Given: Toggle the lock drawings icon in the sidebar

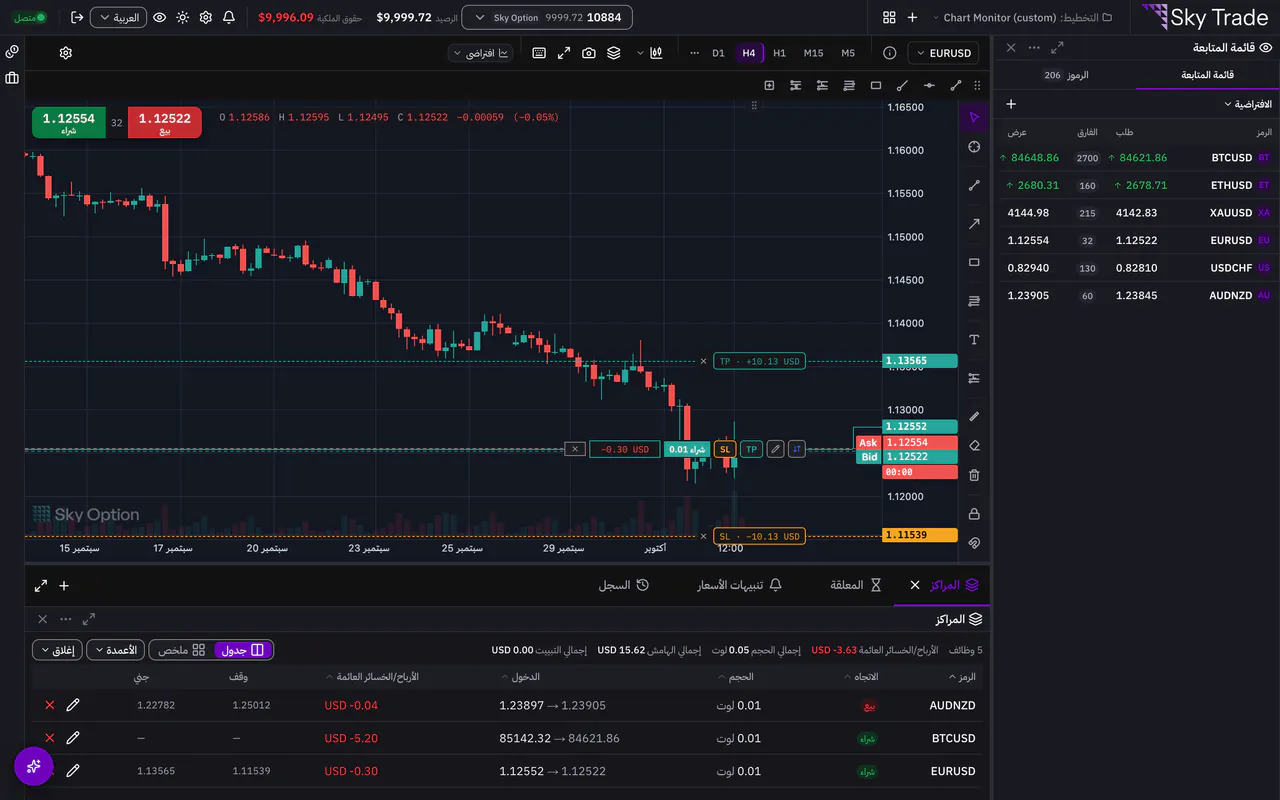Looking at the screenshot, I should 974,514.
